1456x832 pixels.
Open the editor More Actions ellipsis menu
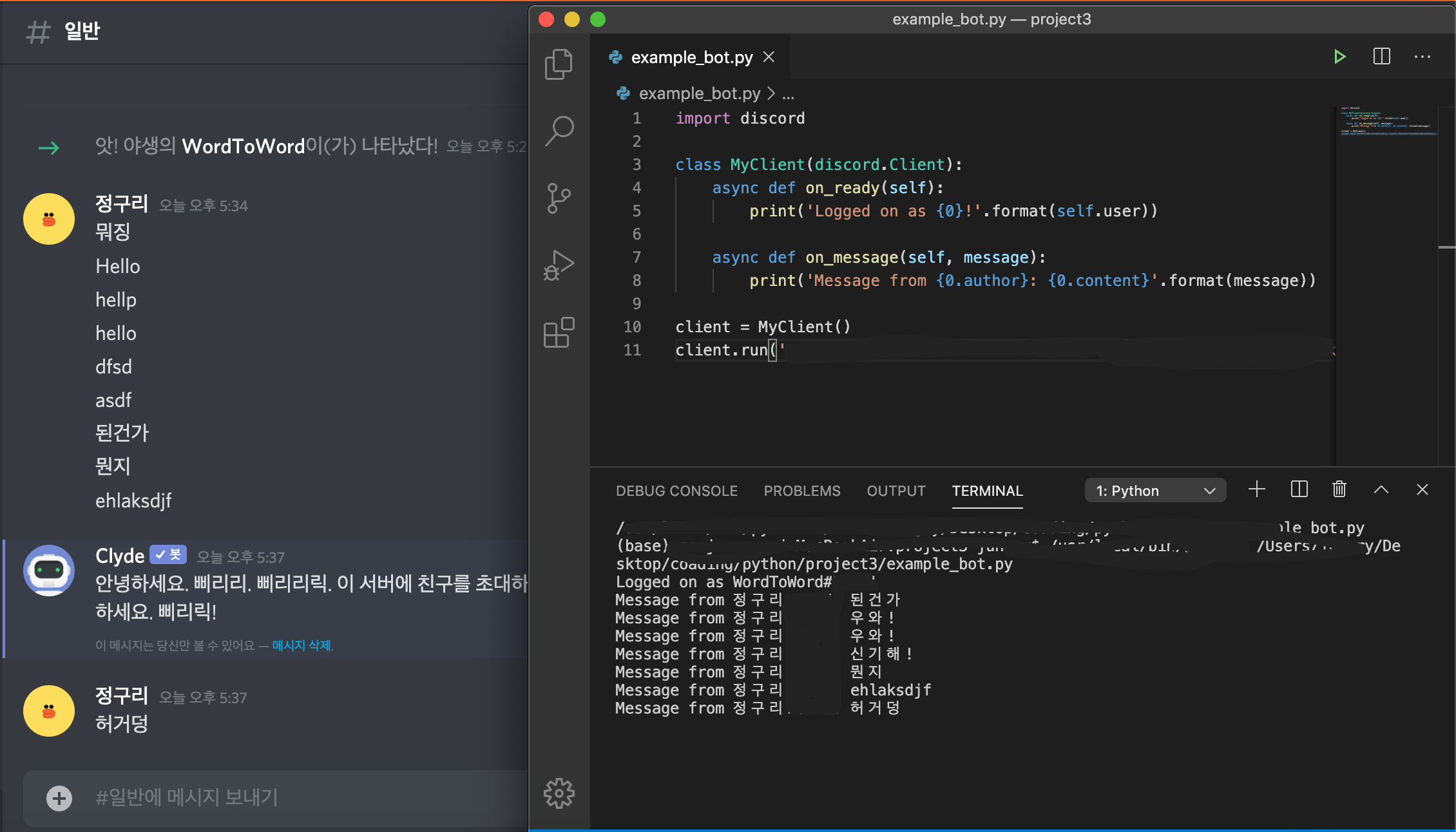click(x=1422, y=57)
